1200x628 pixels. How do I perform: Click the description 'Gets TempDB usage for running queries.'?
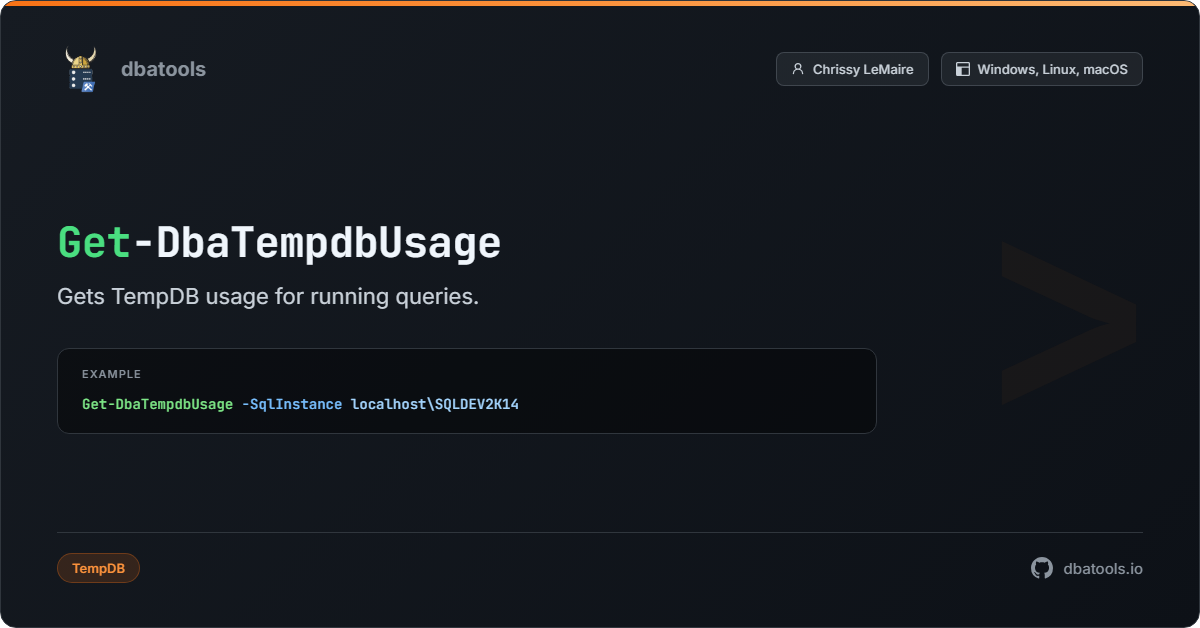(268, 297)
